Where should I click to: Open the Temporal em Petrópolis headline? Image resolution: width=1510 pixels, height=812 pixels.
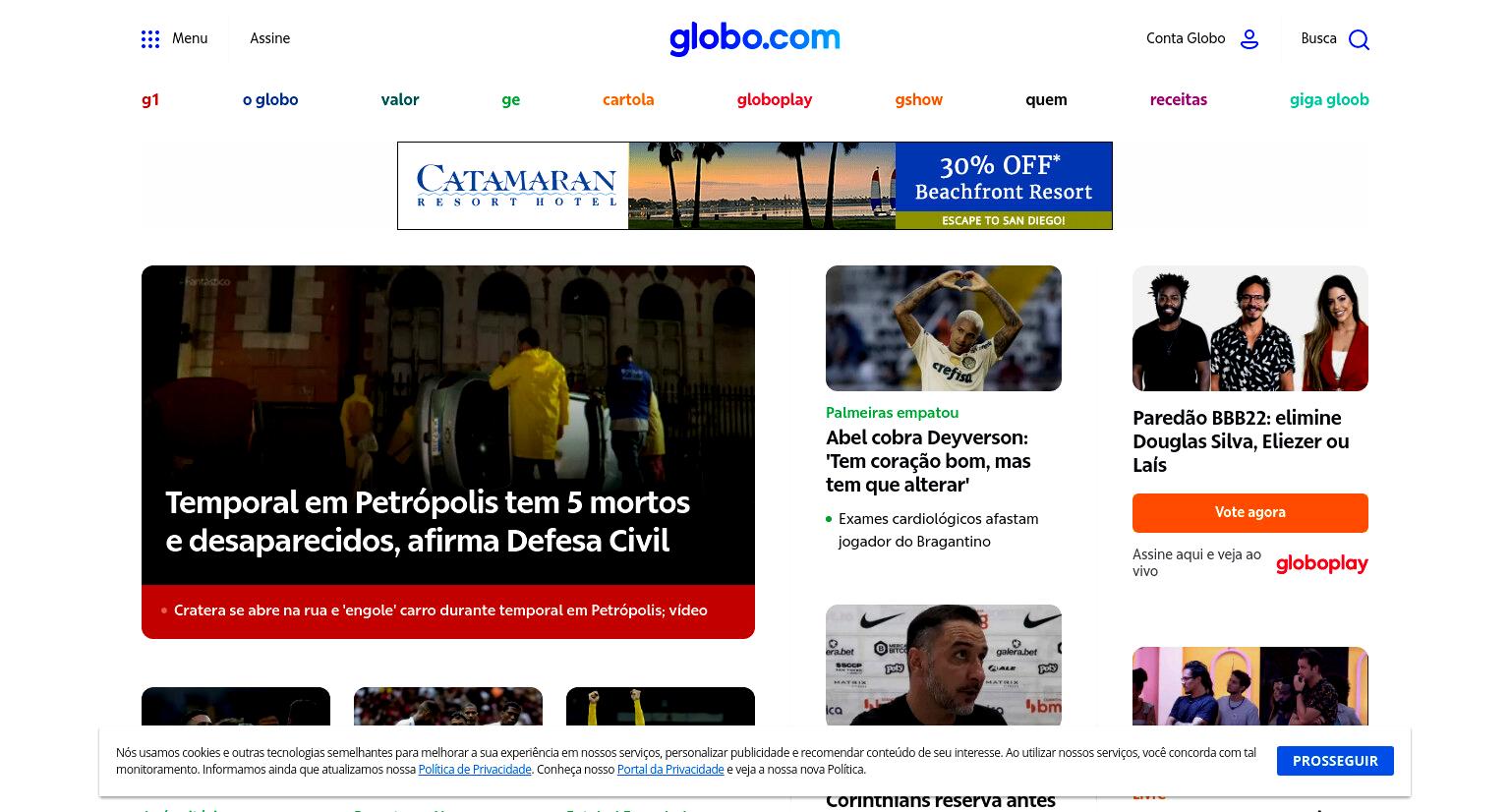[428, 521]
